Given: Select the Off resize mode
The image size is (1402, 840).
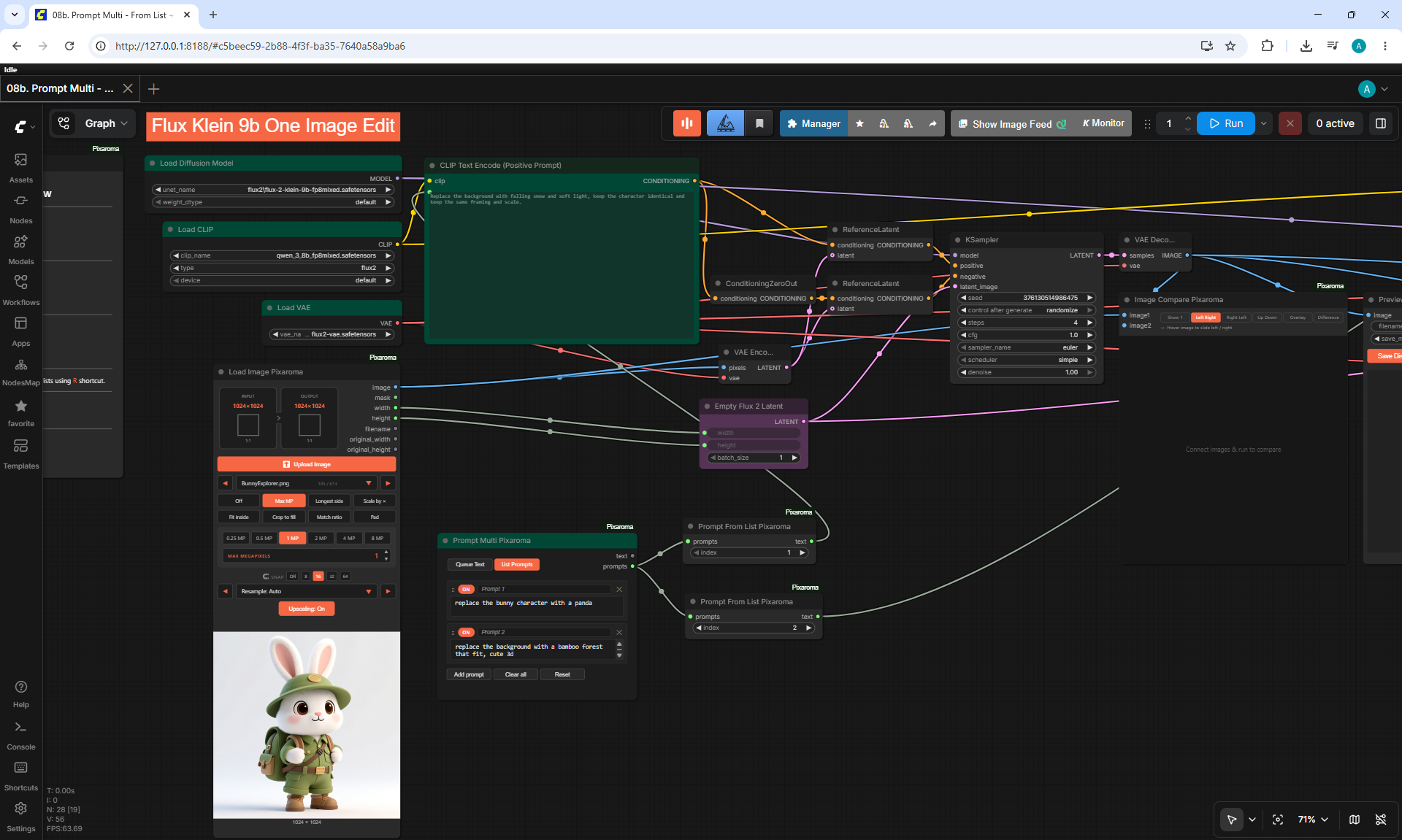Looking at the screenshot, I should pos(239,501).
